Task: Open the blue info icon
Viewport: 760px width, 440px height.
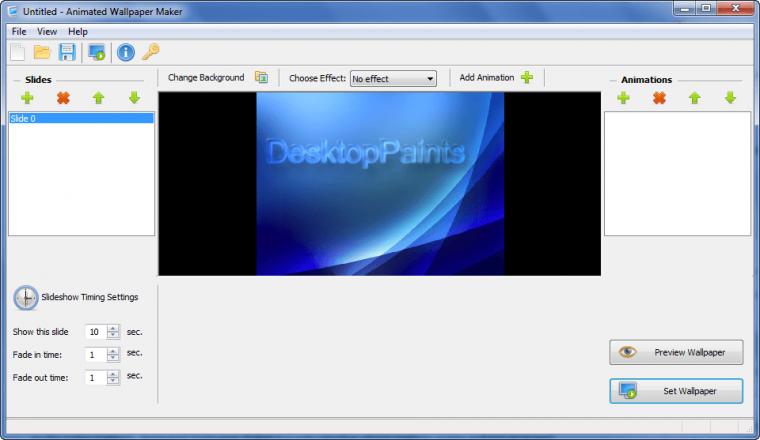Action: coord(126,52)
